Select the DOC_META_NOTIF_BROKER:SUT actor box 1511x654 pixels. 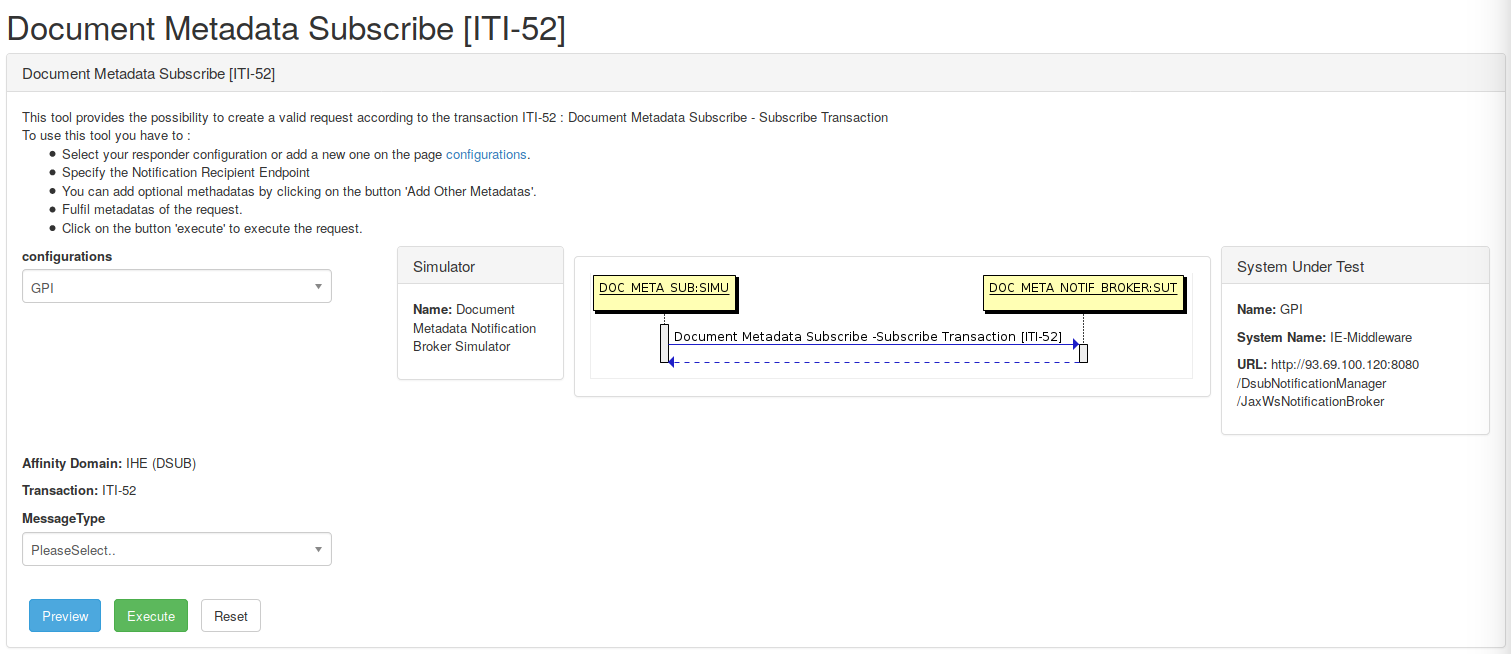point(1083,288)
